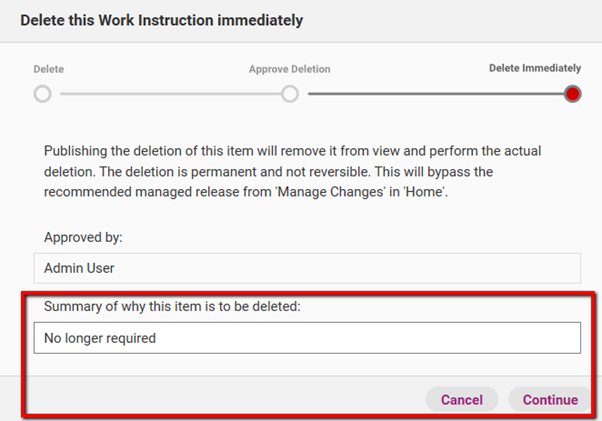Click the dialog title Delete this Work Instruction immediately

click(x=162, y=20)
